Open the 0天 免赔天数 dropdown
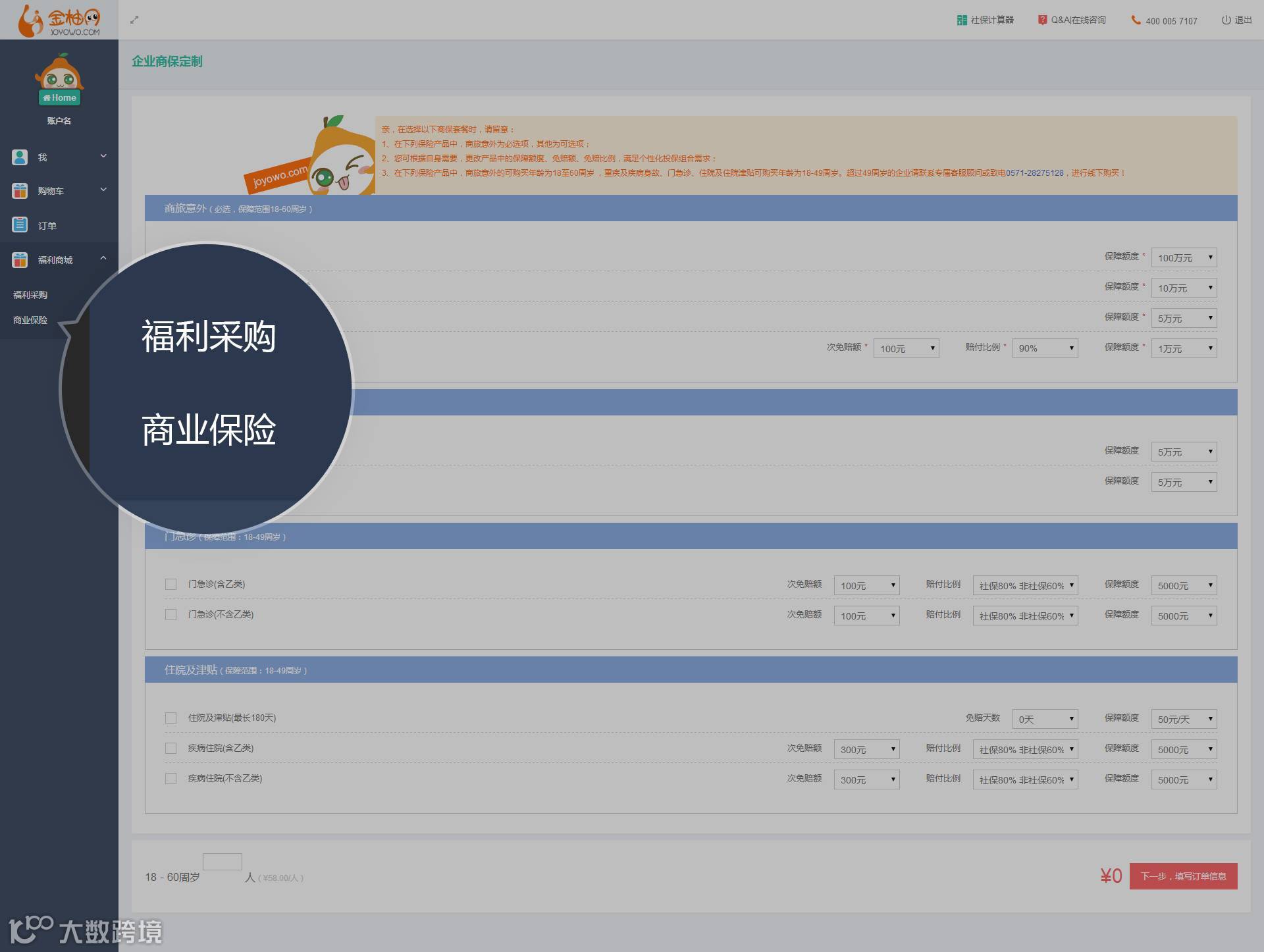 pyautogui.click(x=1045, y=719)
